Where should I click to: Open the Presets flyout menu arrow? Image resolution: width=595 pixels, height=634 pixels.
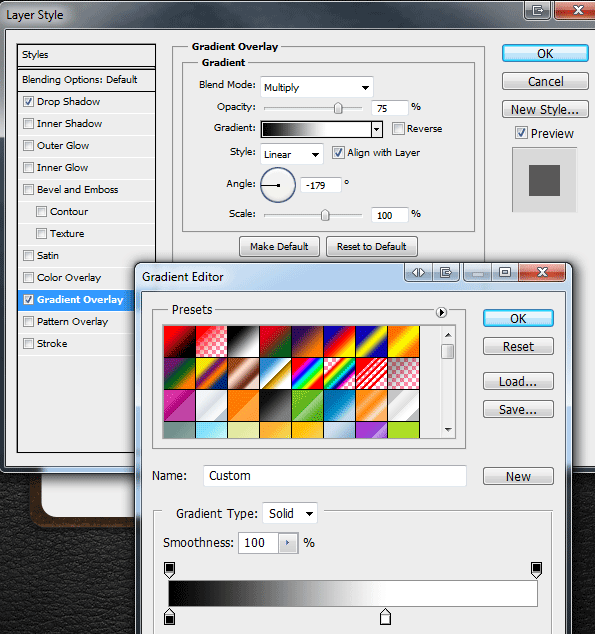click(441, 312)
